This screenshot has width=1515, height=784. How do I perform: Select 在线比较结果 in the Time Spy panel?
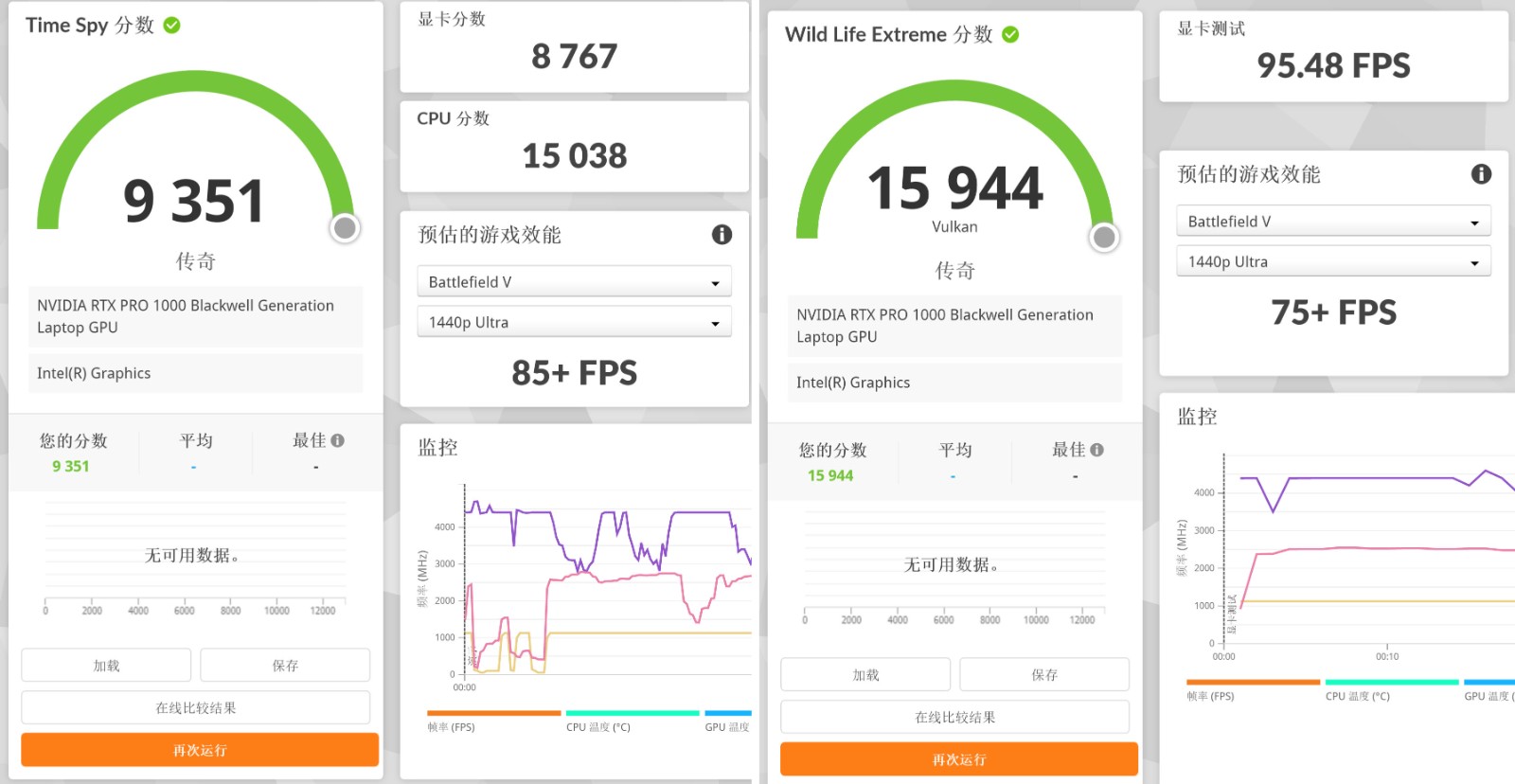pos(196,707)
